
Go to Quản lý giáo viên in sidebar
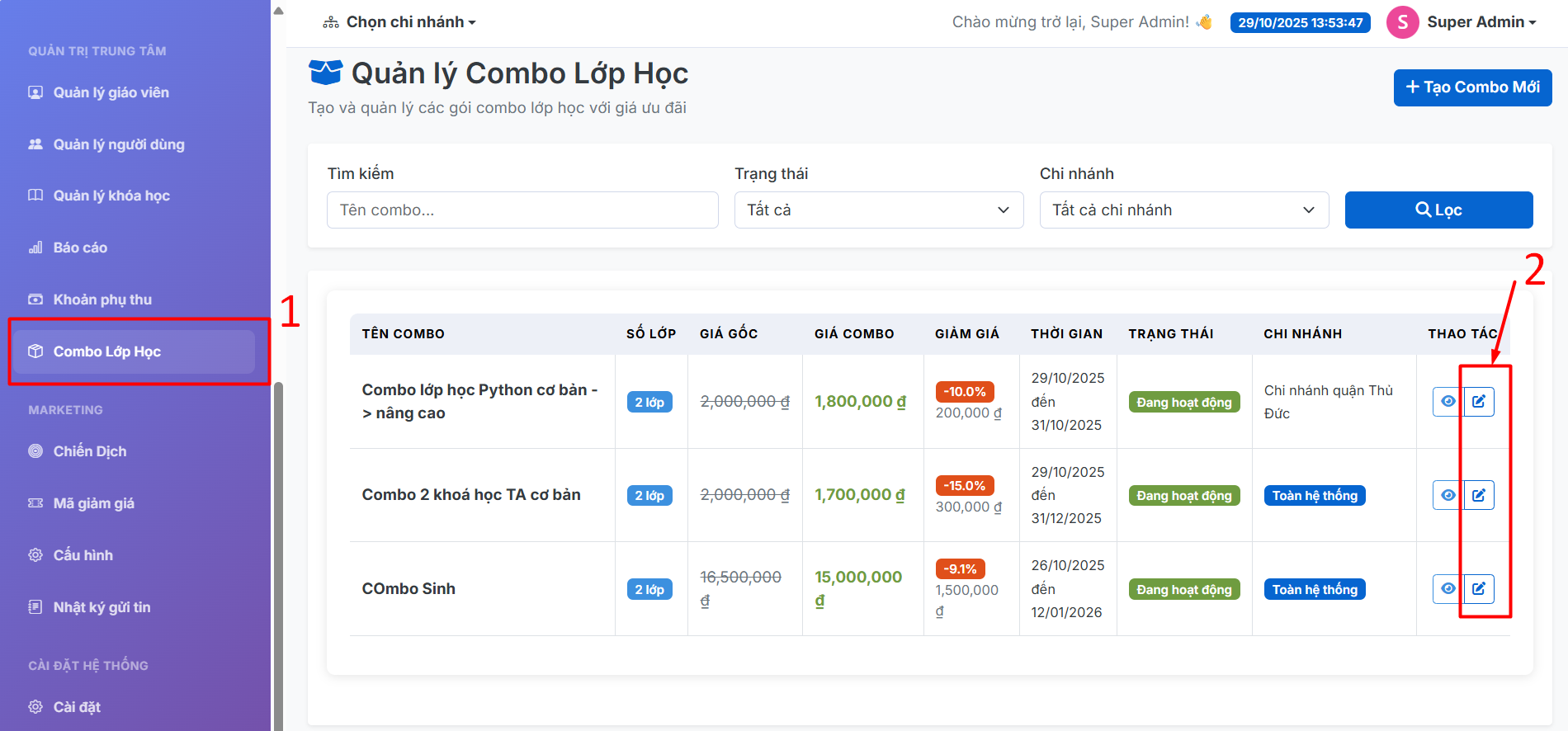pyautogui.click(x=111, y=92)
